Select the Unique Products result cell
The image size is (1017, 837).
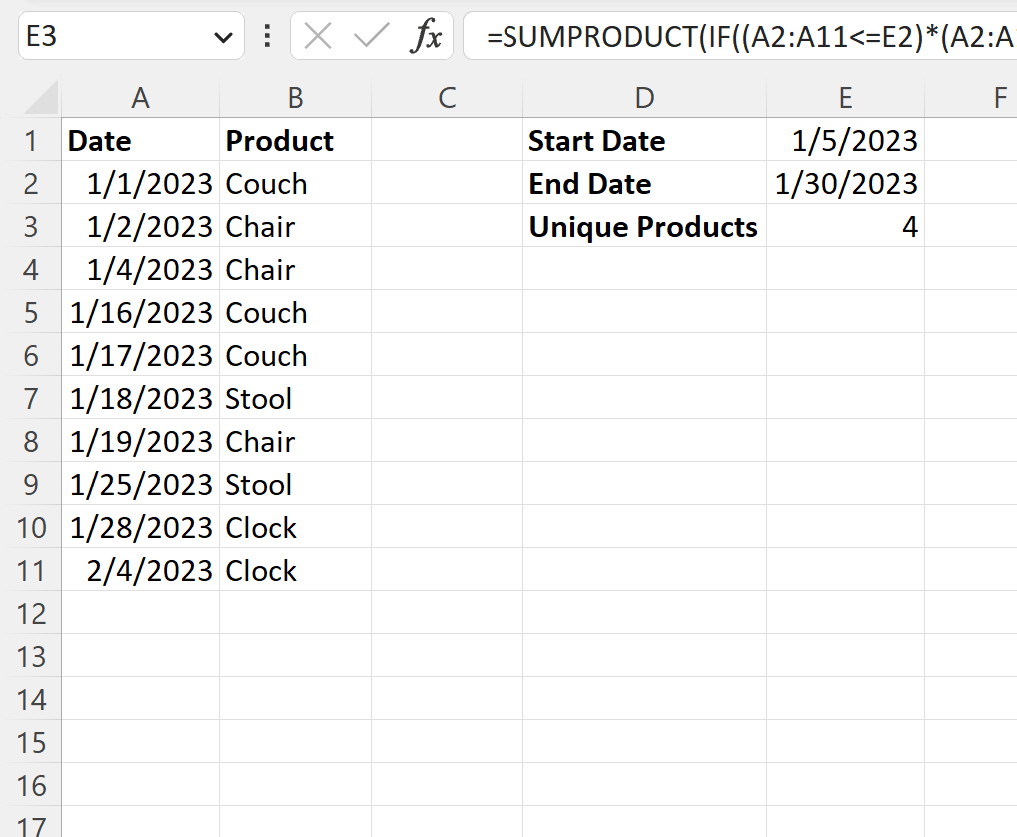click(x=845, y=227)
